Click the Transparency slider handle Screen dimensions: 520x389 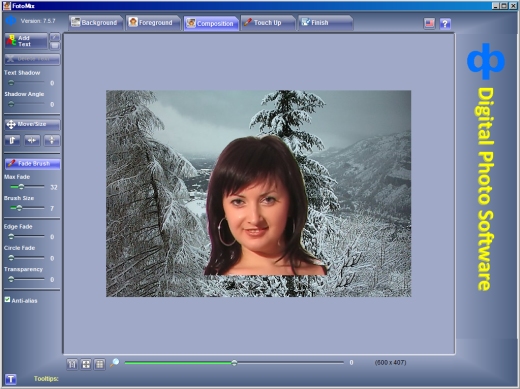click(11, 279)
